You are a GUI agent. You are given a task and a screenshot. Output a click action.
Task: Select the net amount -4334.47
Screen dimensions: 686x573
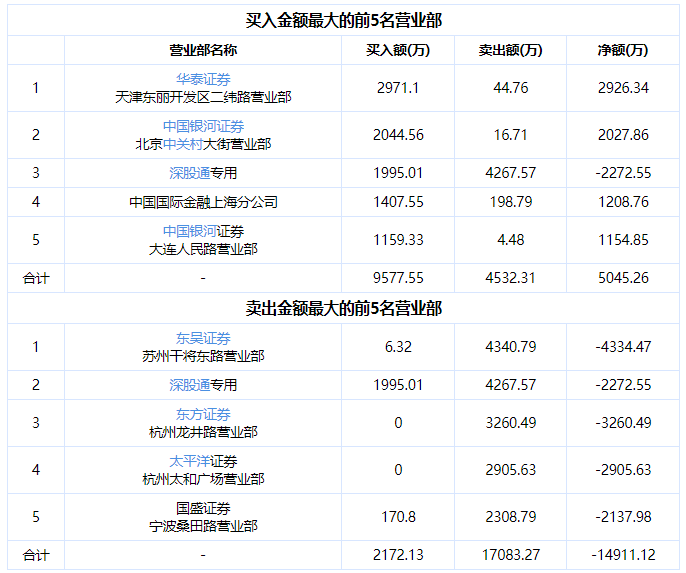click(623, 347)
